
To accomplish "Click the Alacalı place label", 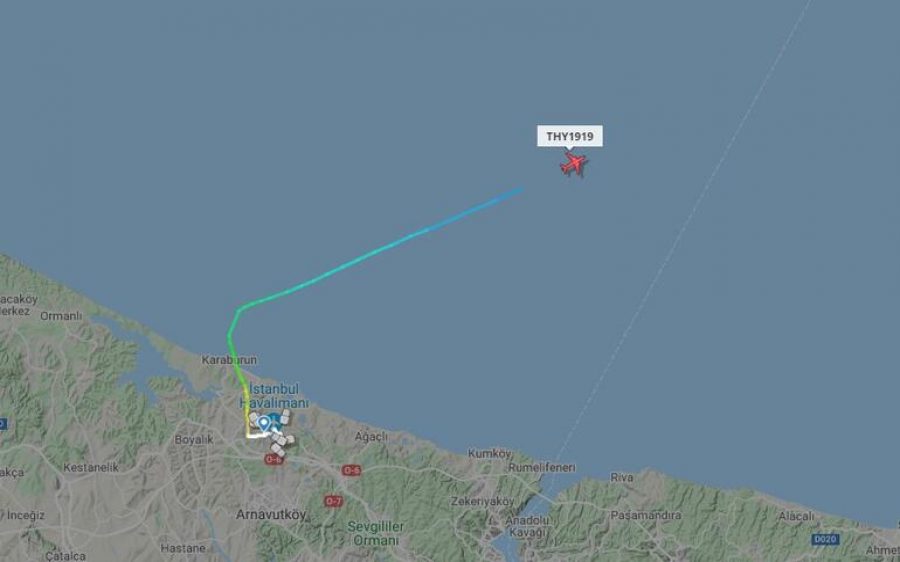I will (x=796, y=516).
